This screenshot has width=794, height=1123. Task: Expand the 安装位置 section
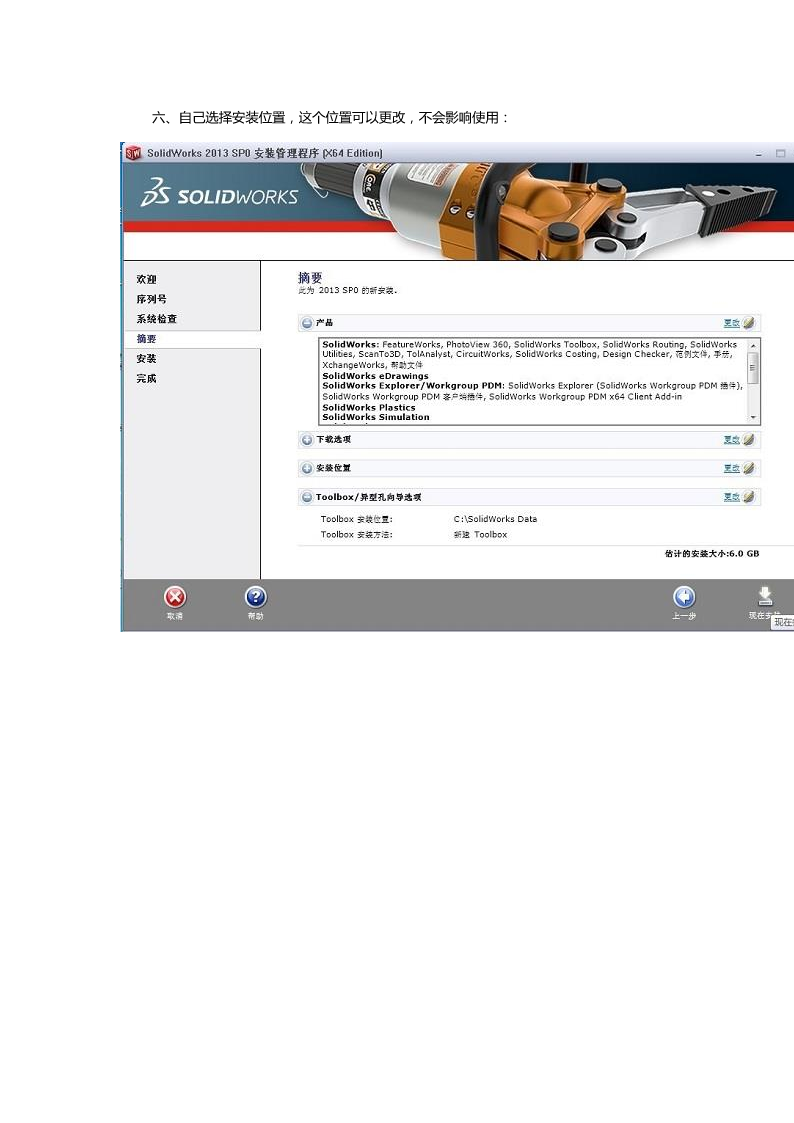tap(307, 468)
